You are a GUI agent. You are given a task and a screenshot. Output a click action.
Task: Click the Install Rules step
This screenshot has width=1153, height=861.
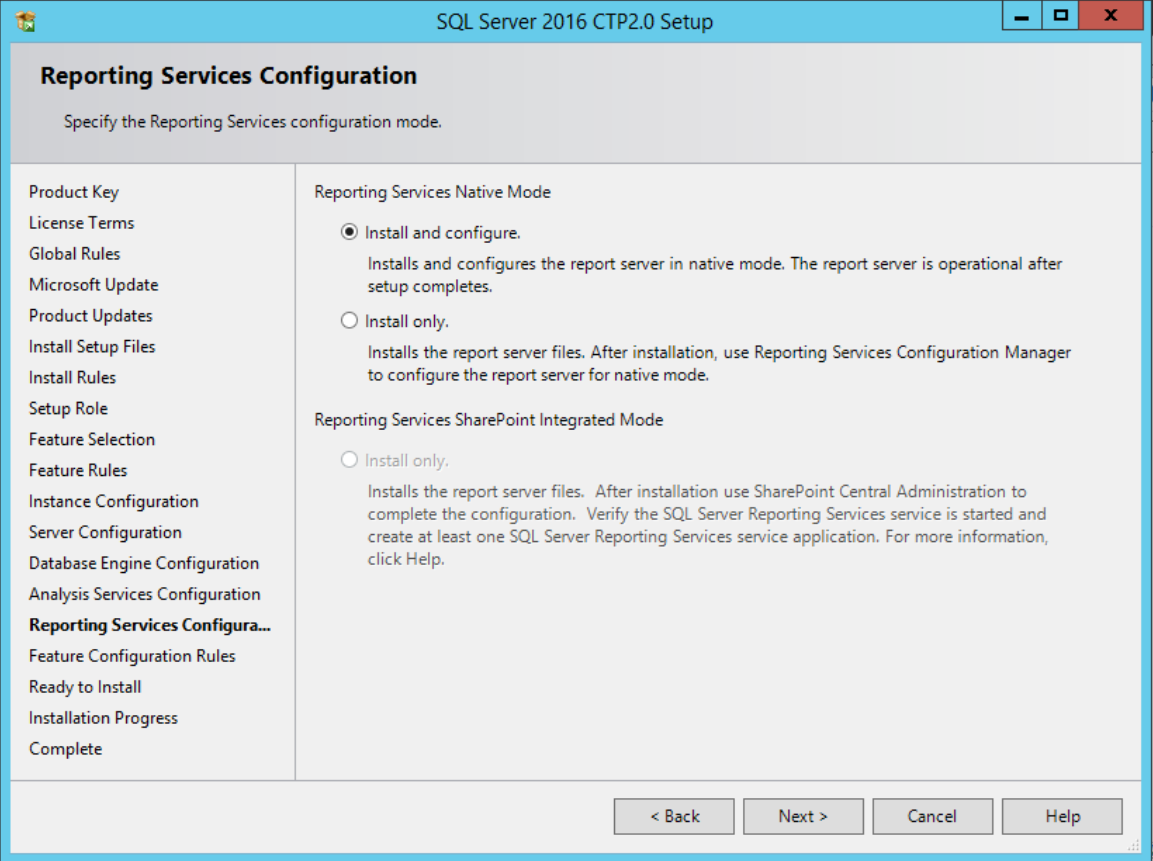(x=72, y=377)
